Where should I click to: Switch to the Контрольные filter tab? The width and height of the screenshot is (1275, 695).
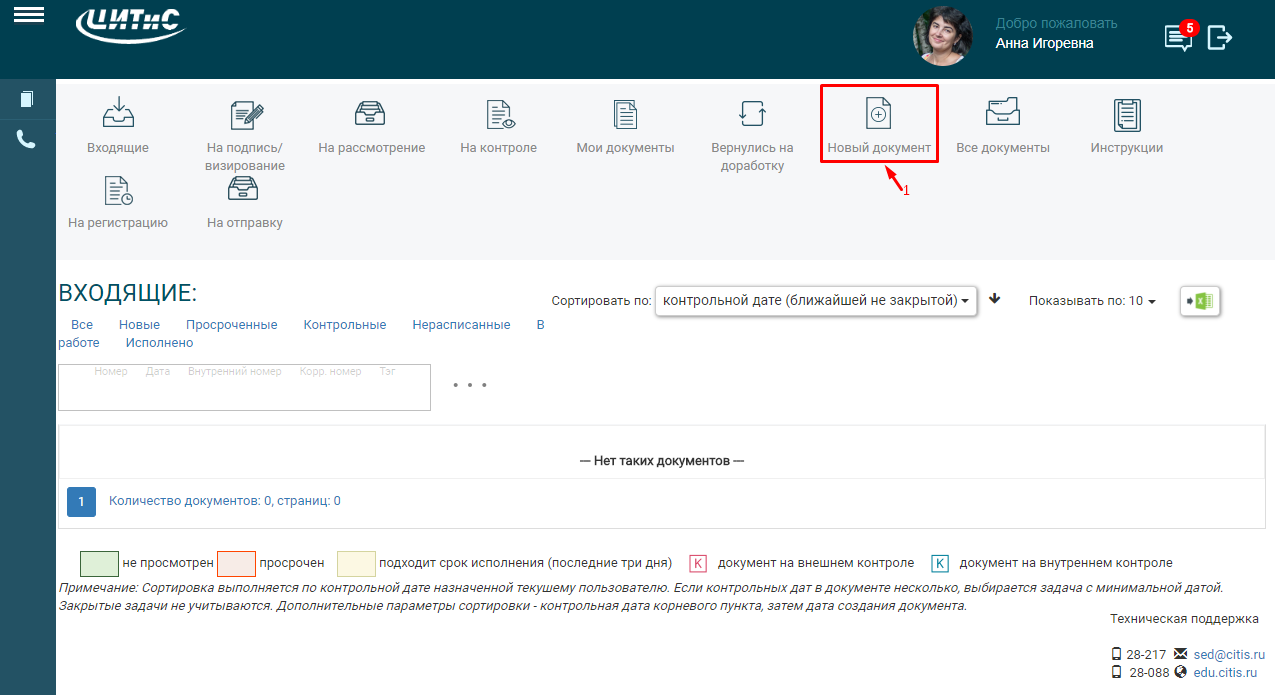tap(344, 325)
